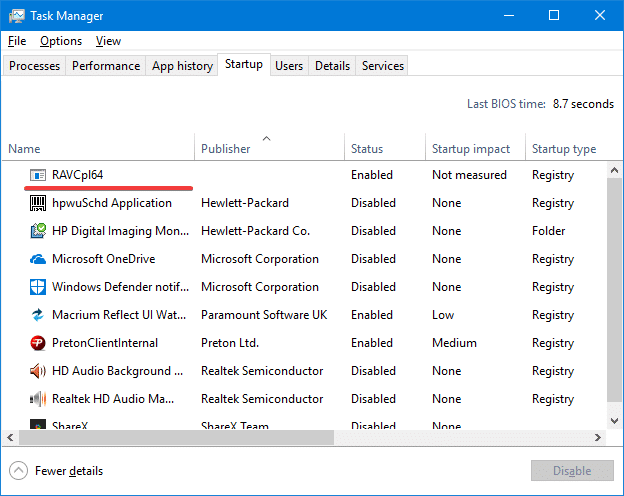Click the hpwuSchd Application barcode icon
The width and height of the screenshot is (624, 496).
point(38,203)
